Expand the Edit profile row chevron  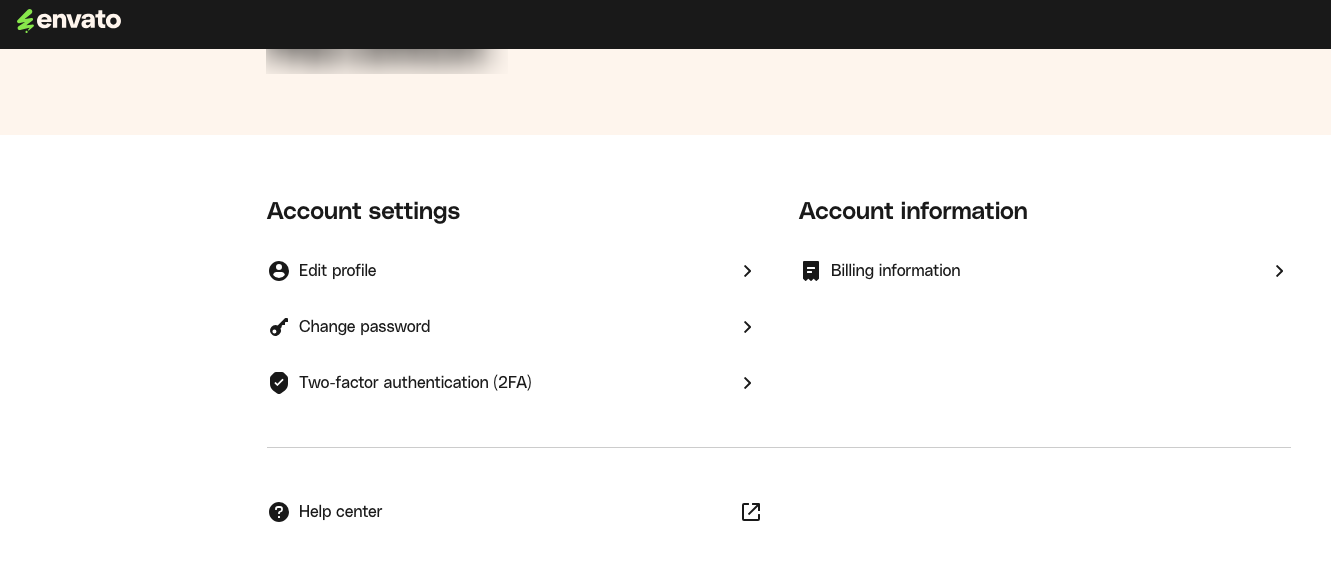[x=747, y=271]
